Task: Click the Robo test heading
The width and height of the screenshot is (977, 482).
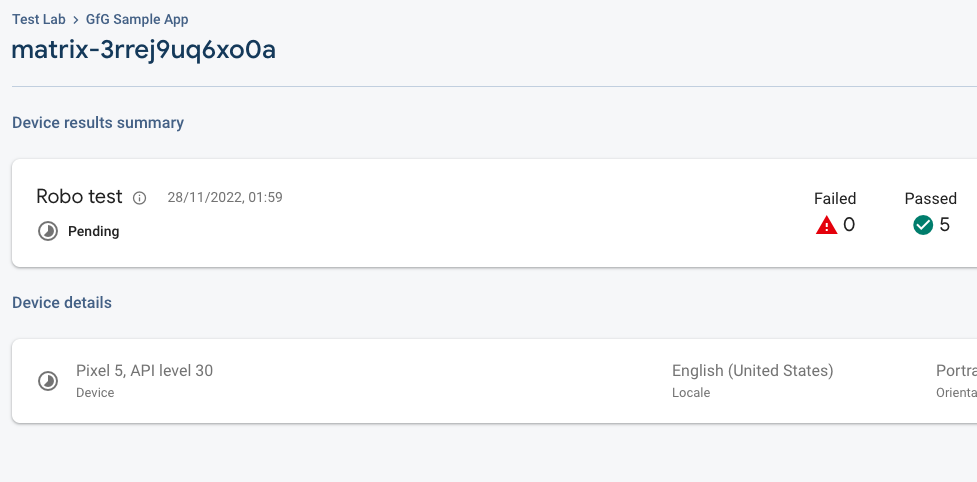Action: click(x=79, y=197)
